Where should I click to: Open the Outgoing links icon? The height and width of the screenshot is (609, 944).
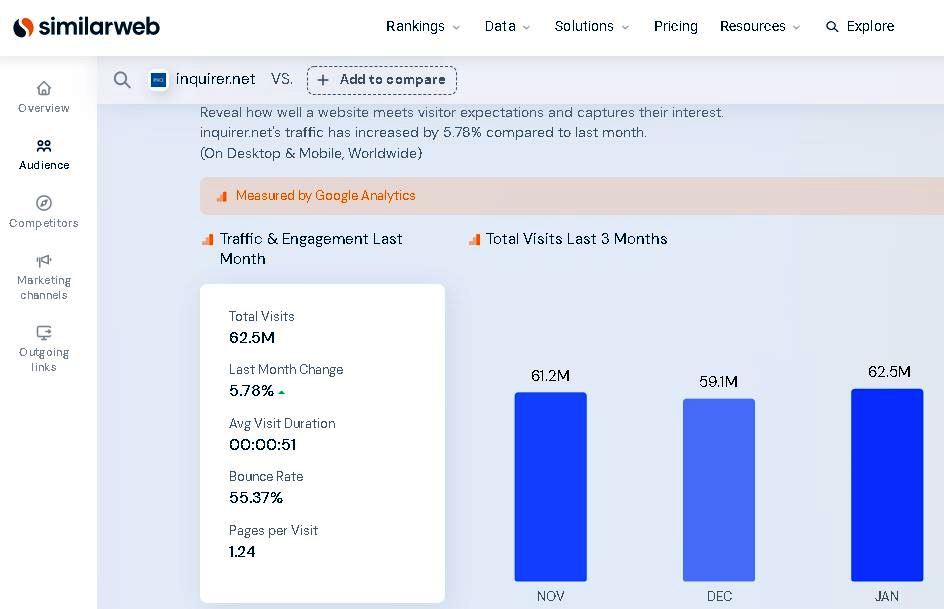click(x=44, y=333)
